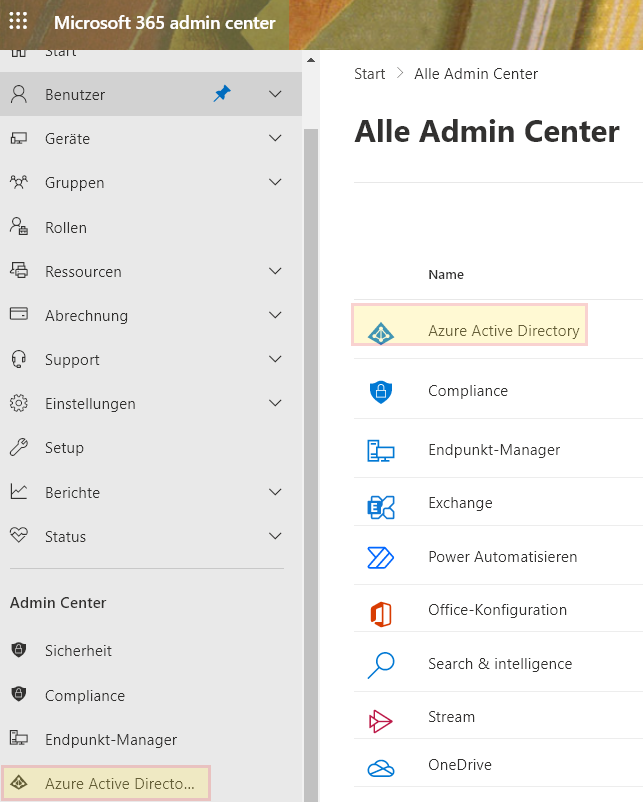The width and height of the screenshot is (643, 802).
Task: Open the Stream admin center link
Action: 451,717
